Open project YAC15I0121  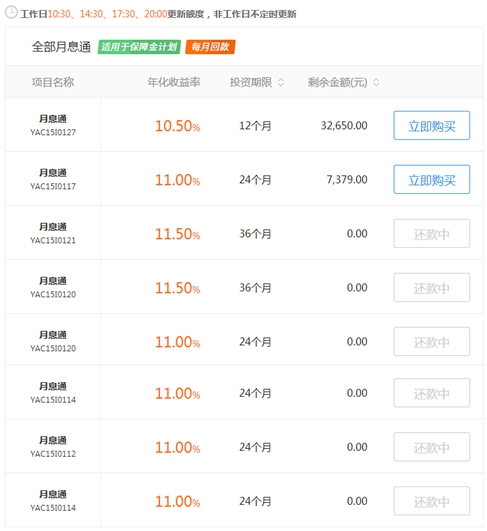pyautogui.click(x=53, y=240)
